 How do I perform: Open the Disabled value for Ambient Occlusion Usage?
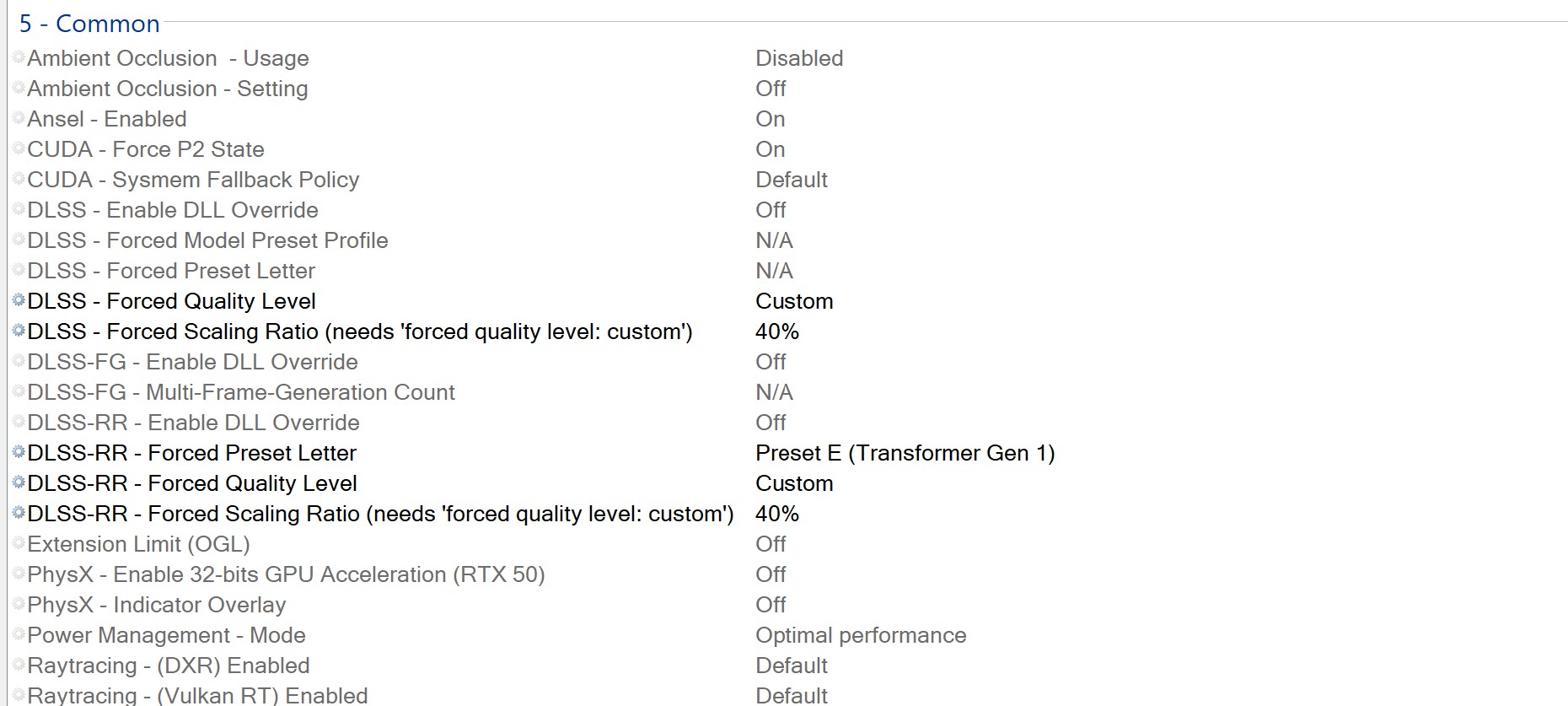798,58
